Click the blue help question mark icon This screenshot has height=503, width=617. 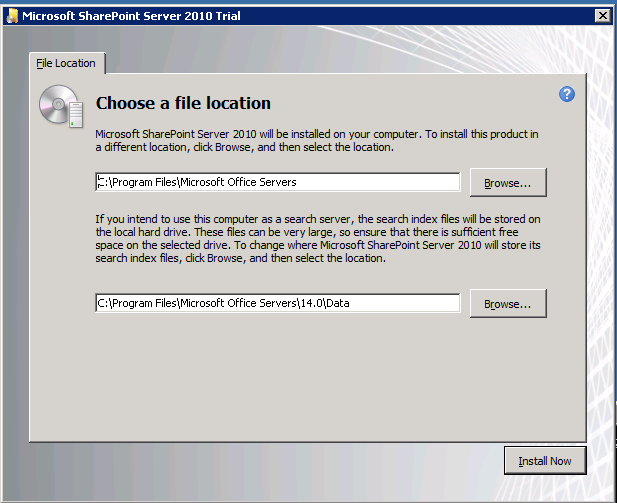pos(567,94)
